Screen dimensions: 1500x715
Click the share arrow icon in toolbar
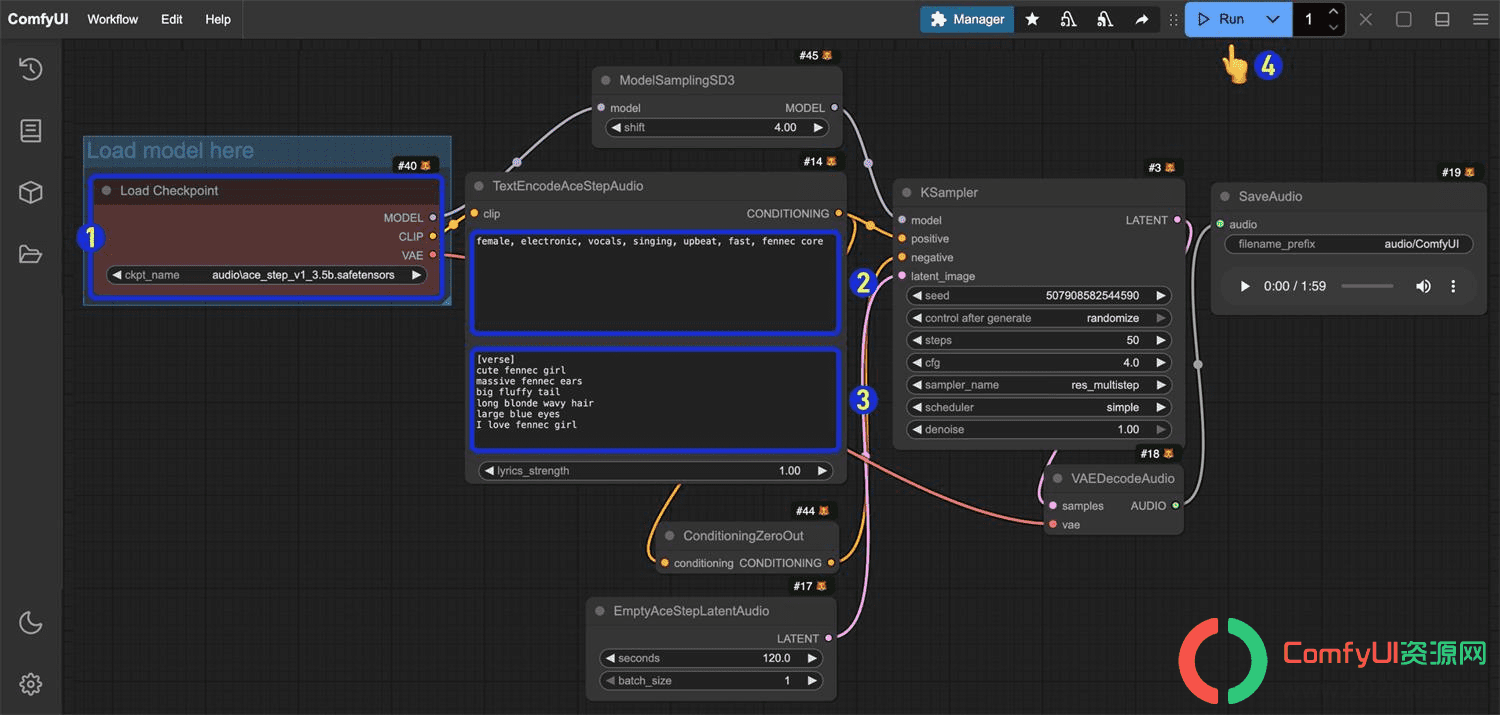point(1142,19)
